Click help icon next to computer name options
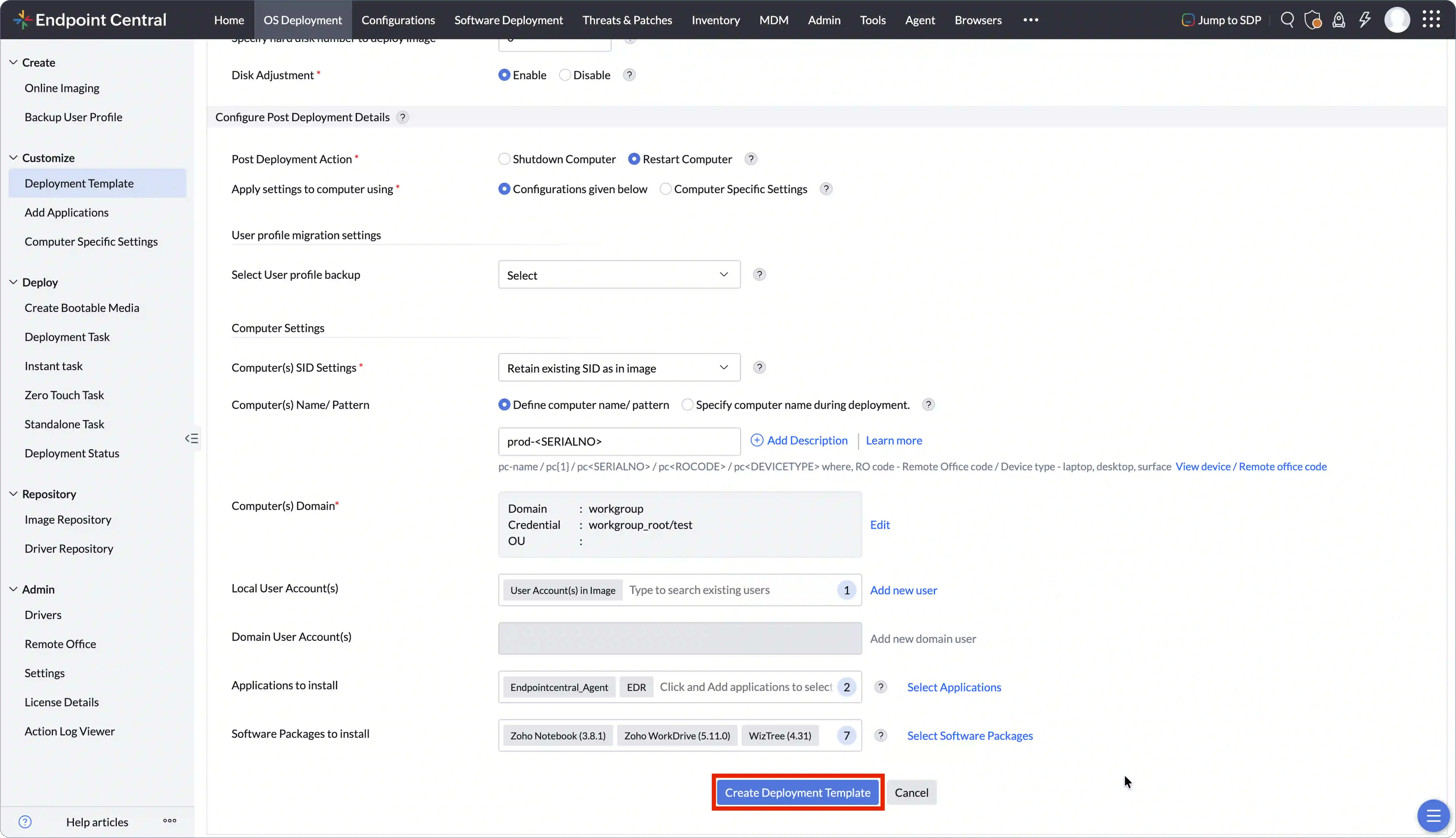Screen dimensions: 1456x838 click(928, 405)
